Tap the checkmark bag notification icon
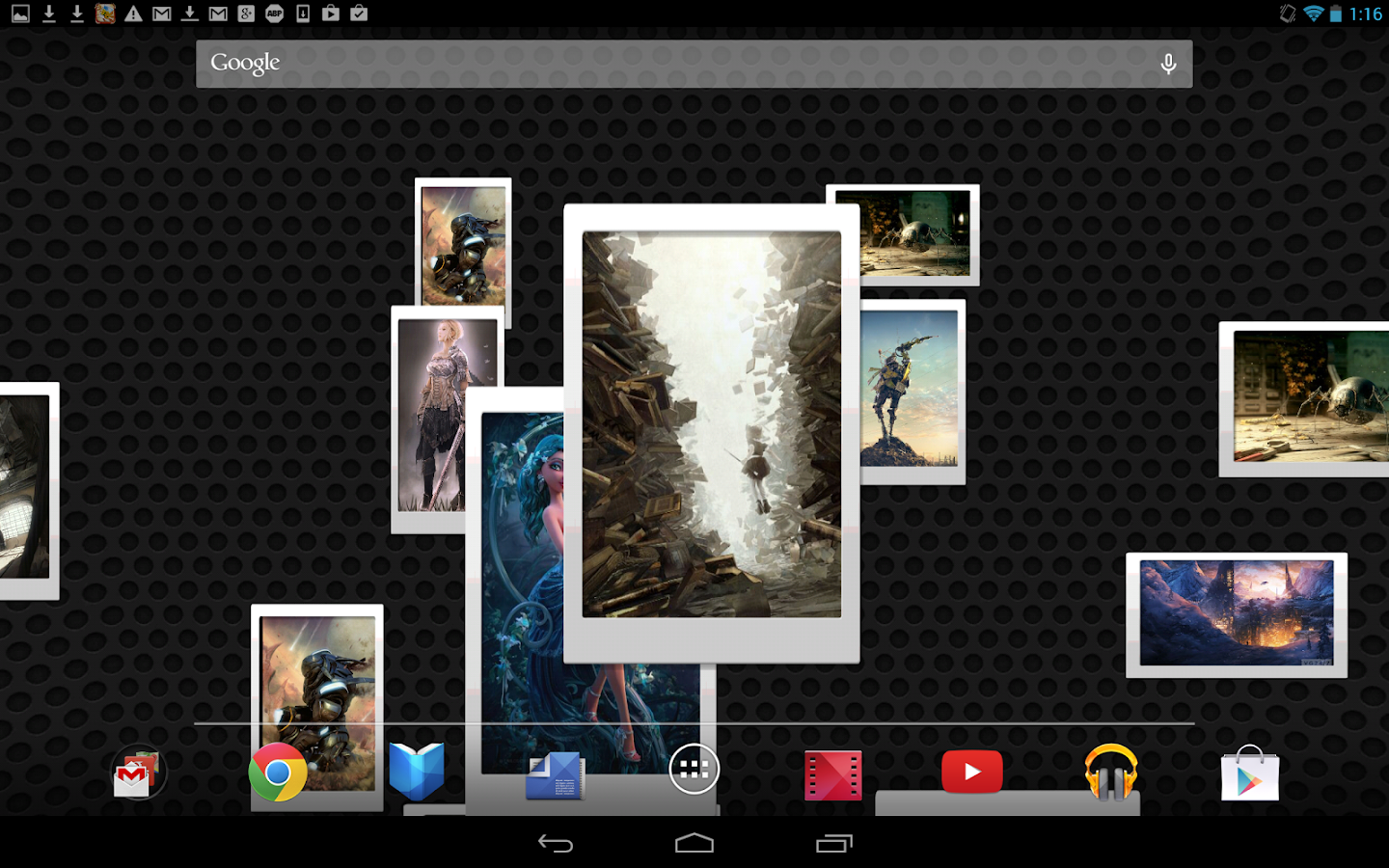The image size is (1389, 868). pos(359,14)
